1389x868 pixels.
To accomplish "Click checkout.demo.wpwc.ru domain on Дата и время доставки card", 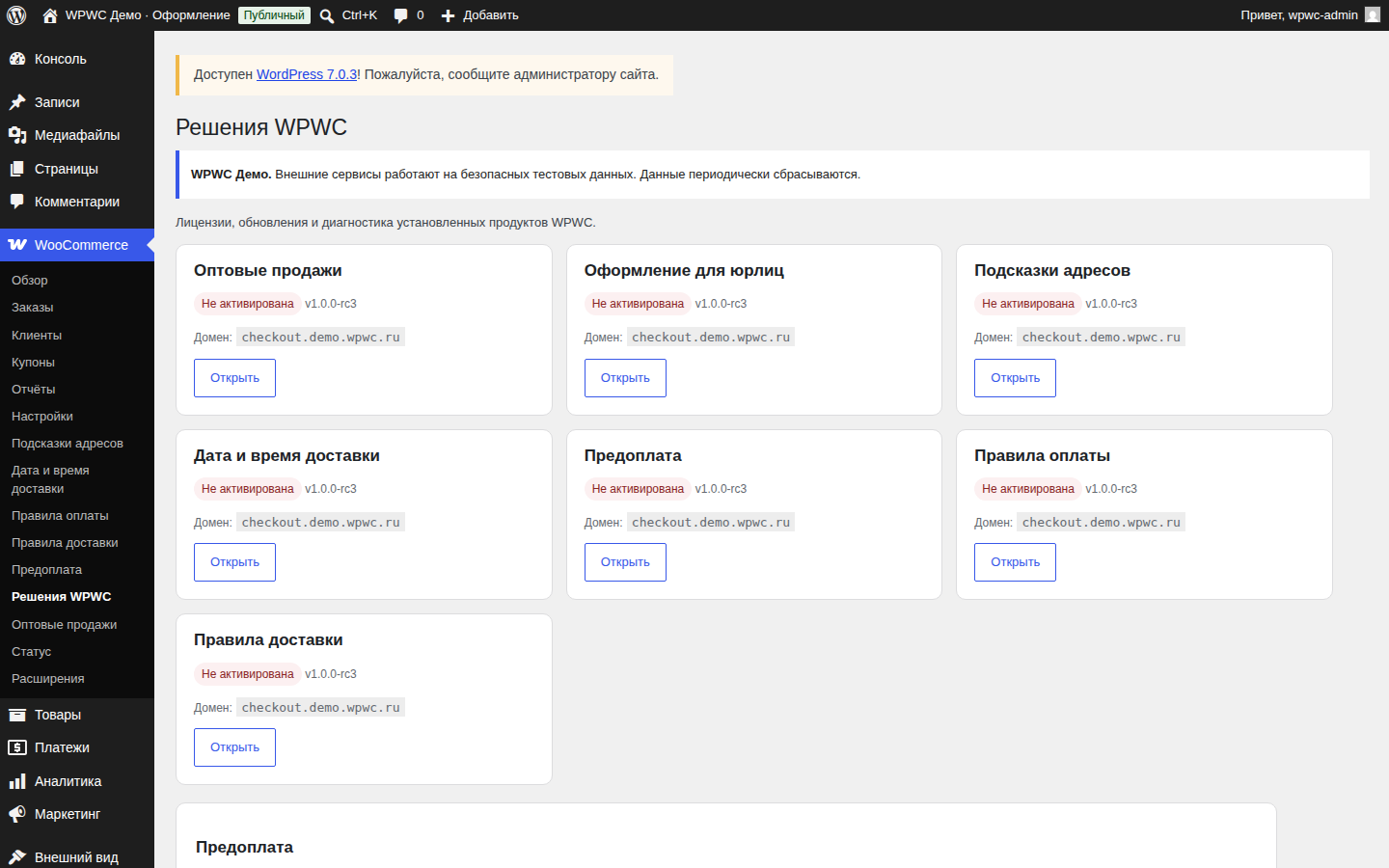I will (x=321, y=523).
